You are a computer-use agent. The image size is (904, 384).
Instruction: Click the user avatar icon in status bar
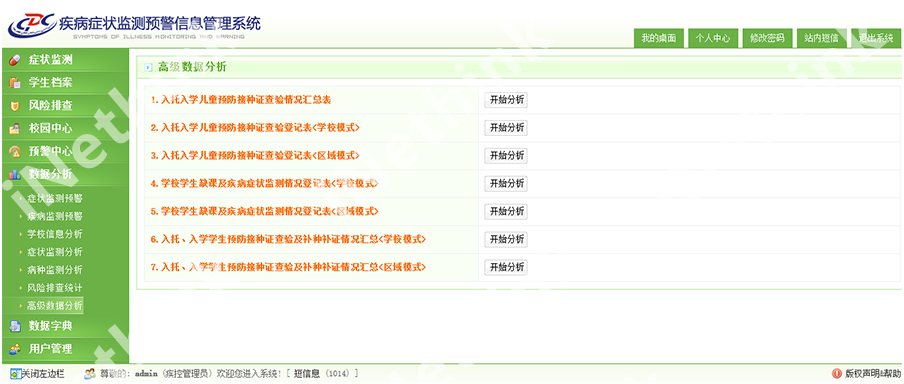pyautogui.click(x=89, y=374)
